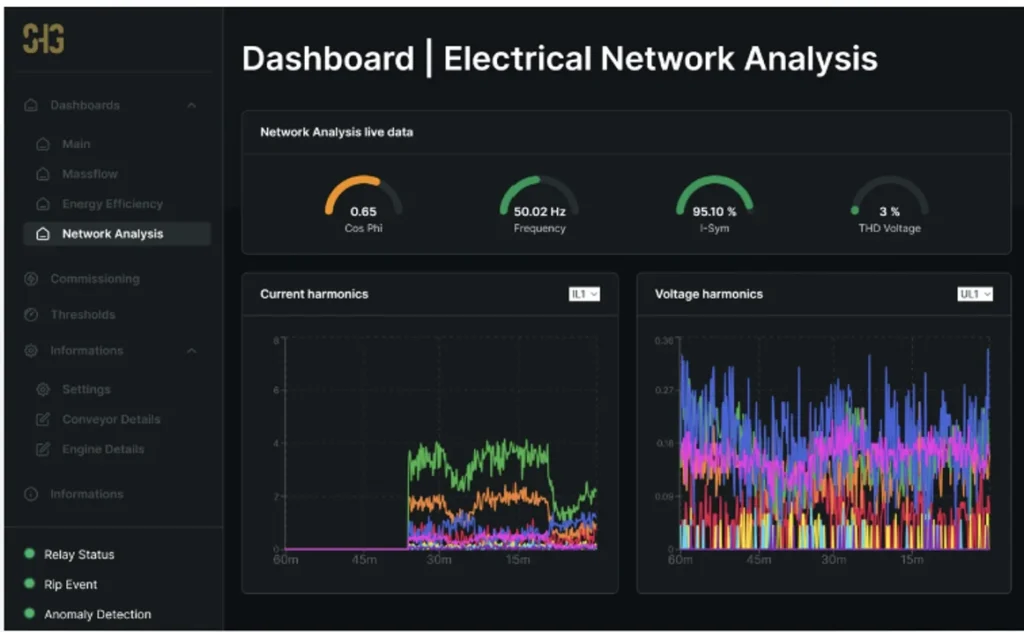The height and width of the screenshot is (632, 1024).
Task: Open the Energy Efficiency dashboard
Action: pos(112,204)
